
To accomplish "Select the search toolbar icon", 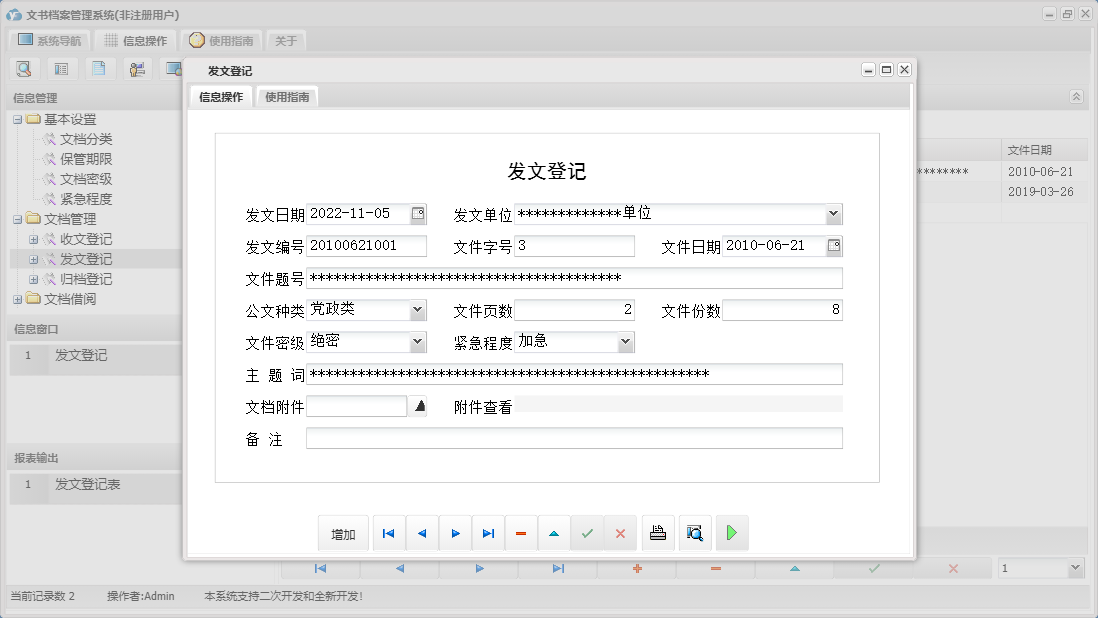I will [x=24, y=68].
